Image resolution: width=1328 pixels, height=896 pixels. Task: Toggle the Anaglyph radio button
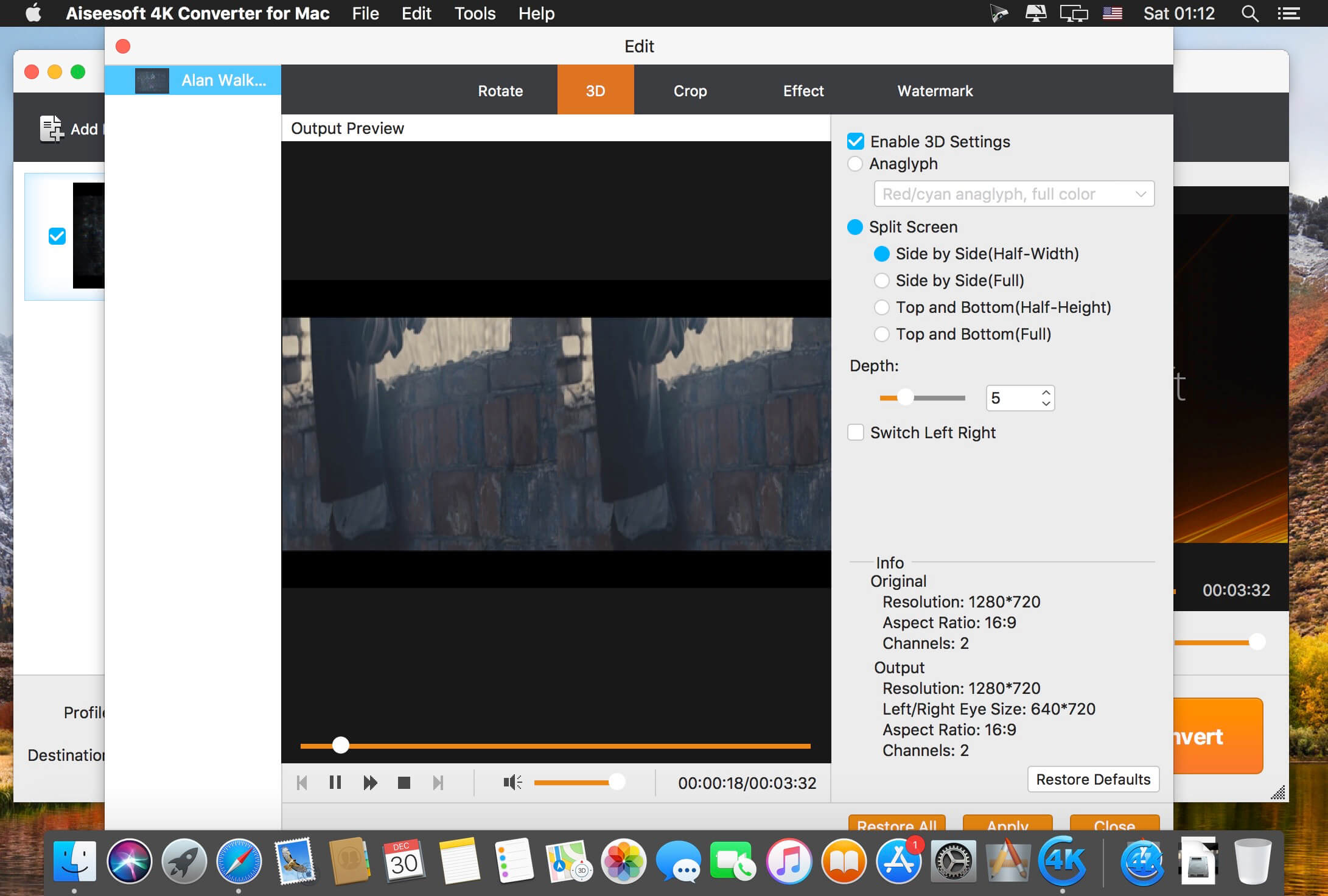[x=856, y=162]
